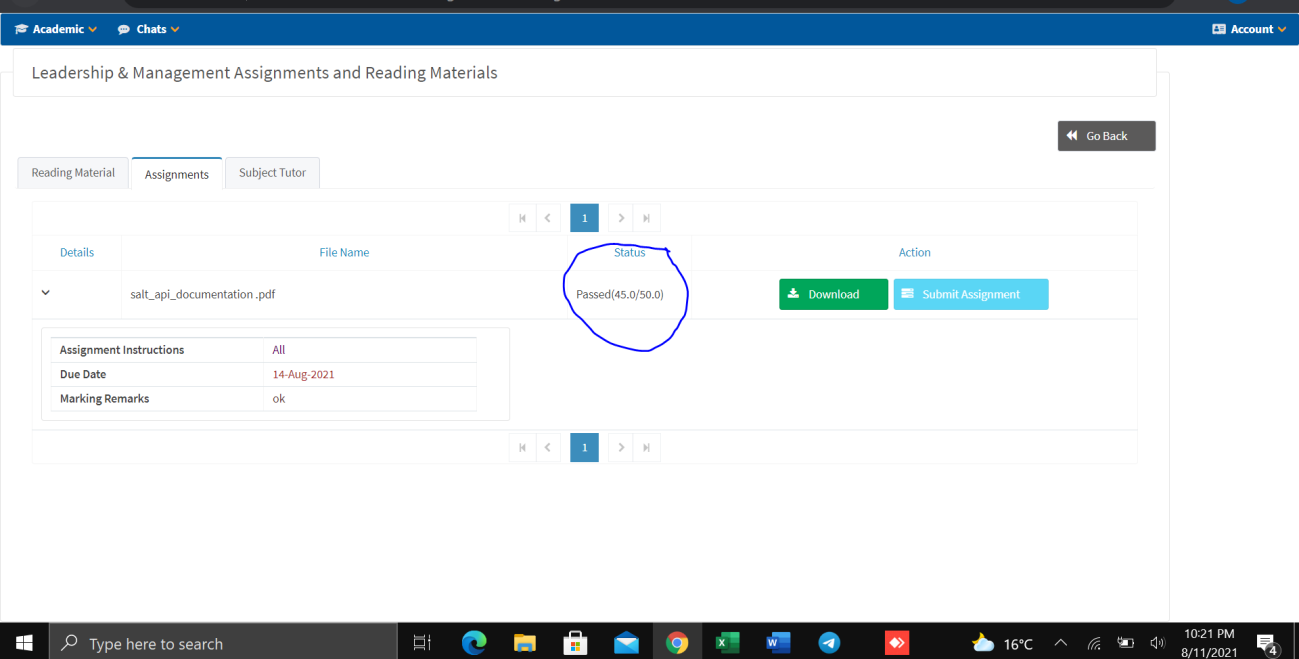Select page 1 in bottom pagination
Image resolution: width=1299 pixels, height=659 pixels.
coord(584,447)
